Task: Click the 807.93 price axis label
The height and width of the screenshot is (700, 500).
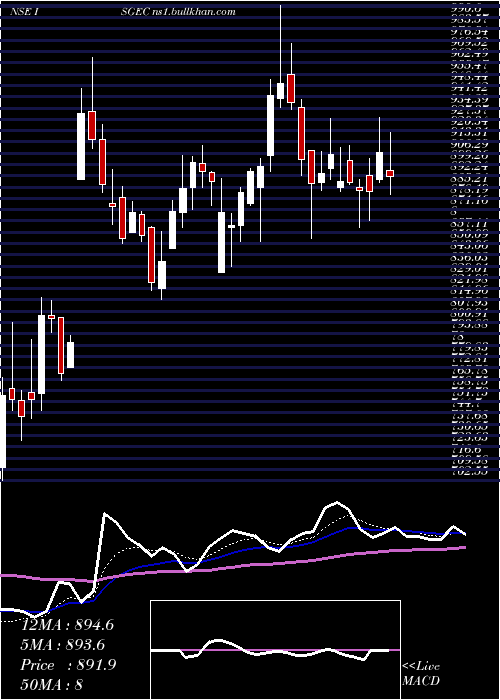Action: (x=468, y=303)
